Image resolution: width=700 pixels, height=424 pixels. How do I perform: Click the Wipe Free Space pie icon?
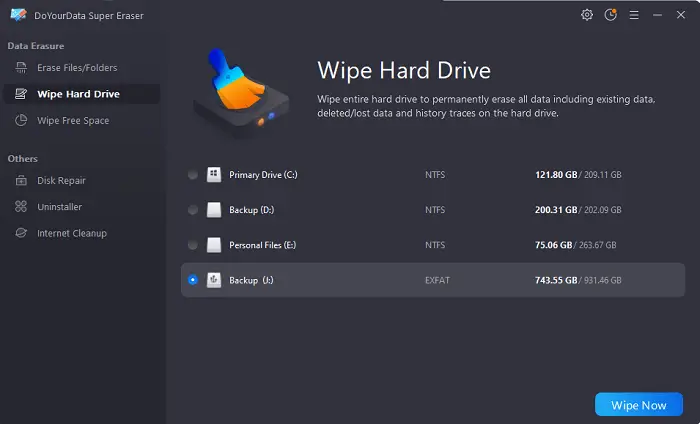pos(21,120)
